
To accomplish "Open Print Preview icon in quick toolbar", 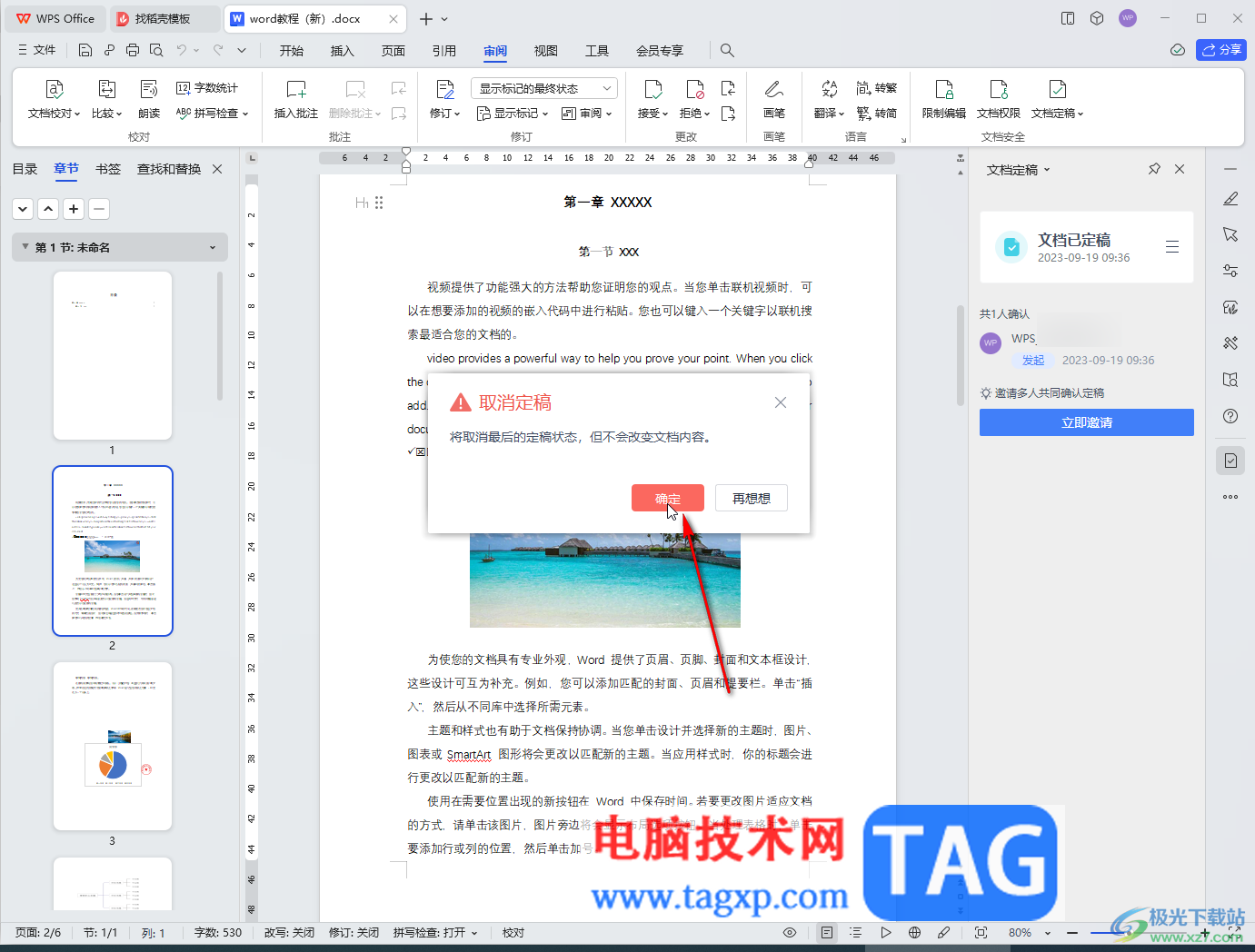I will [x=156, y=50].
